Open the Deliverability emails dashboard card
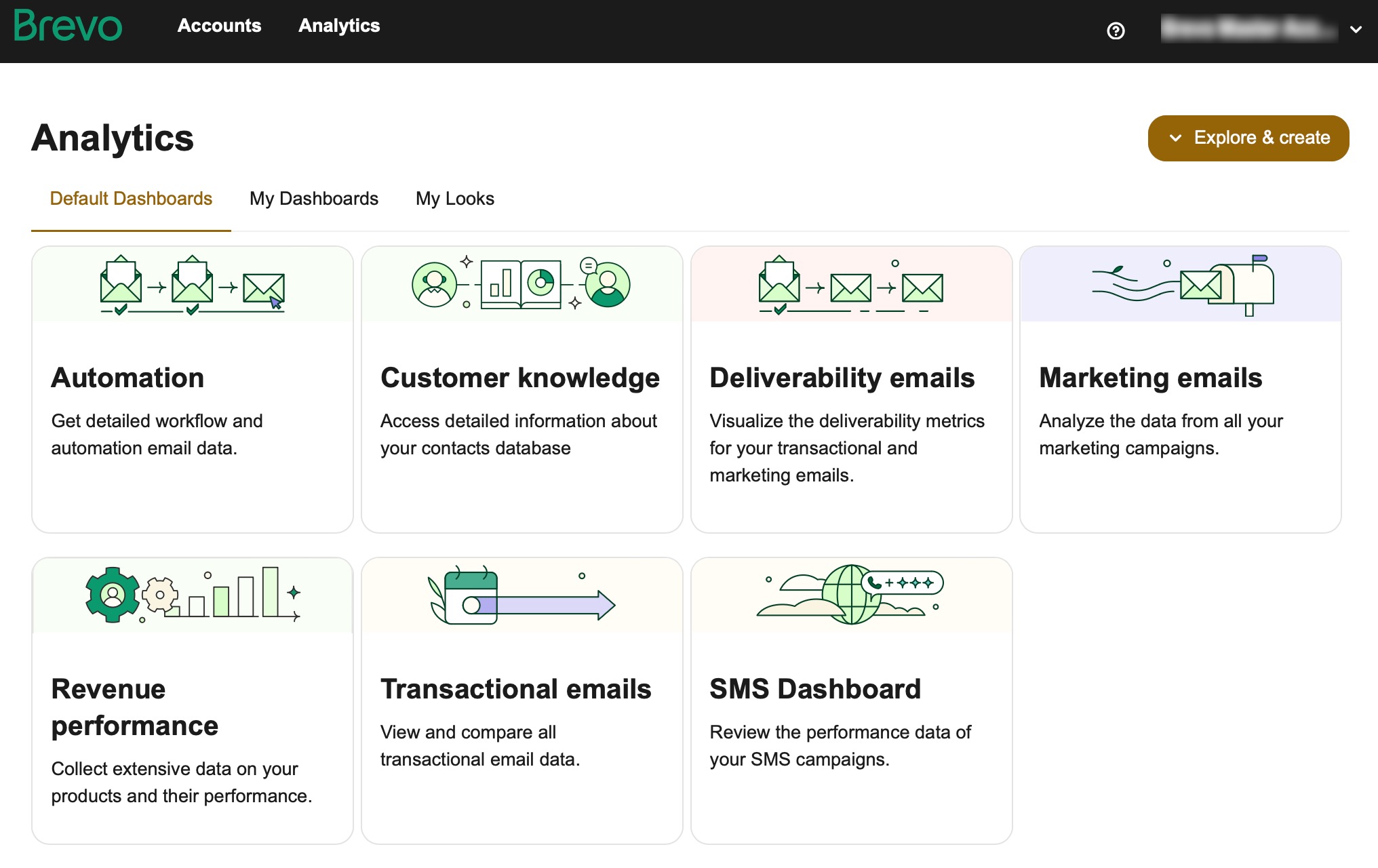 tap(850, 389)
